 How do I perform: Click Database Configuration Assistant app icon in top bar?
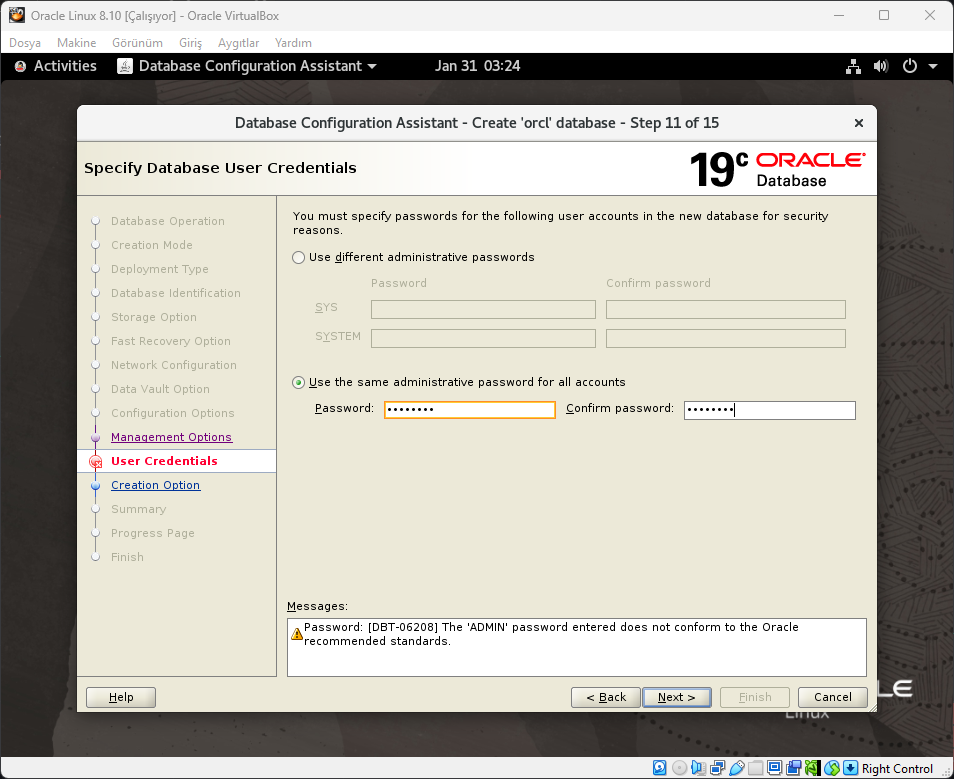125,66
